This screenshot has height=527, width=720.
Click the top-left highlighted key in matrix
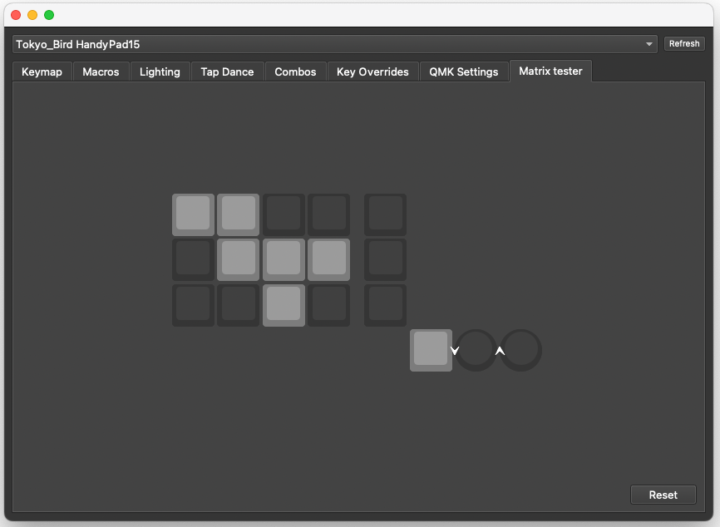(193, 214)
